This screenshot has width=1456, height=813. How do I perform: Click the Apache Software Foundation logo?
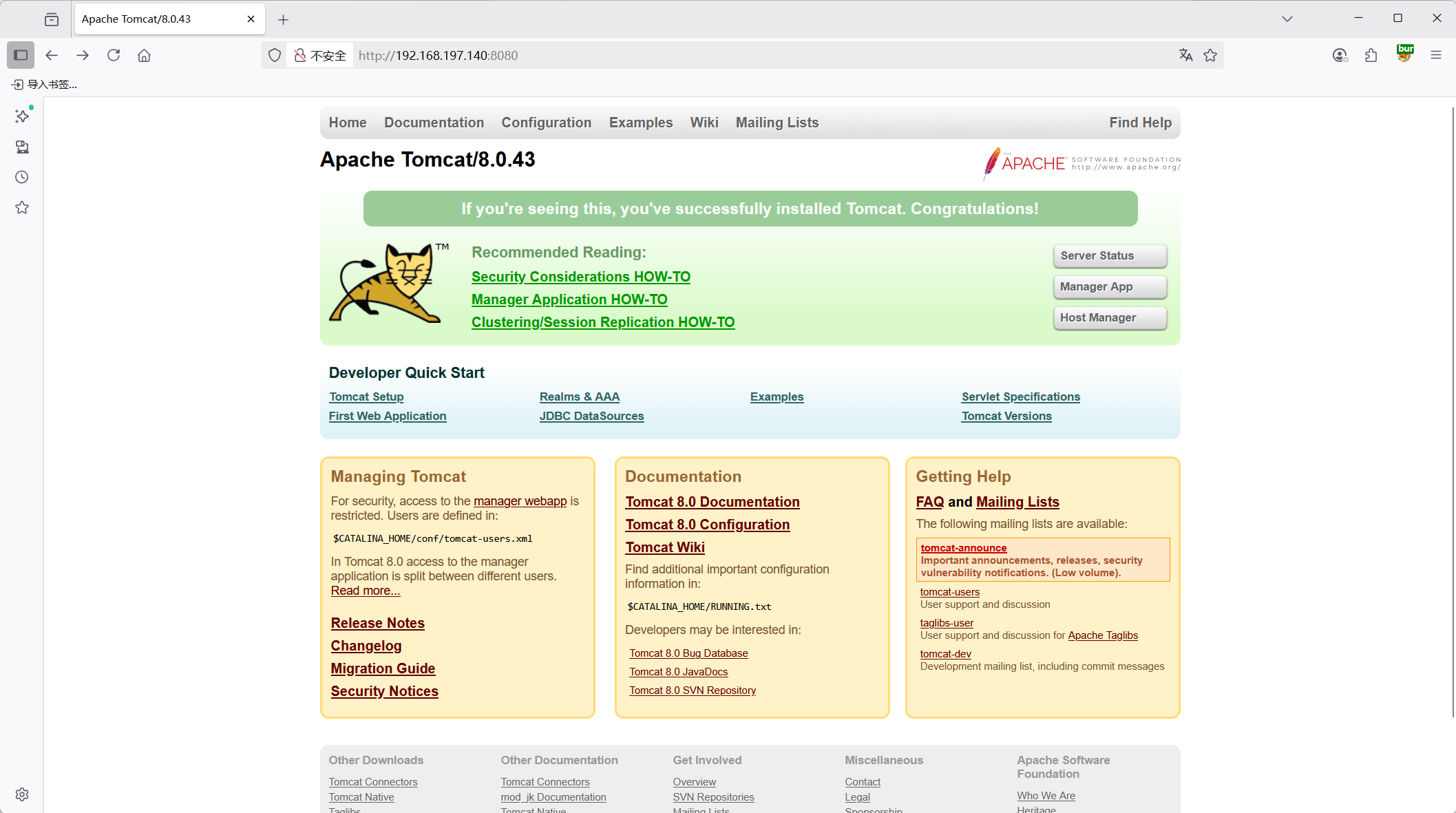coord(1082,163)
